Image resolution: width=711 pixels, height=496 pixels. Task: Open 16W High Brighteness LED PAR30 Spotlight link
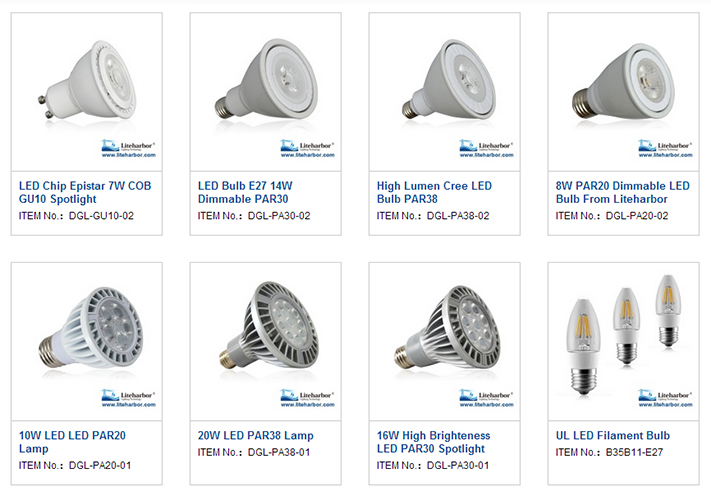pyautogui.click(x=433, y=442)
